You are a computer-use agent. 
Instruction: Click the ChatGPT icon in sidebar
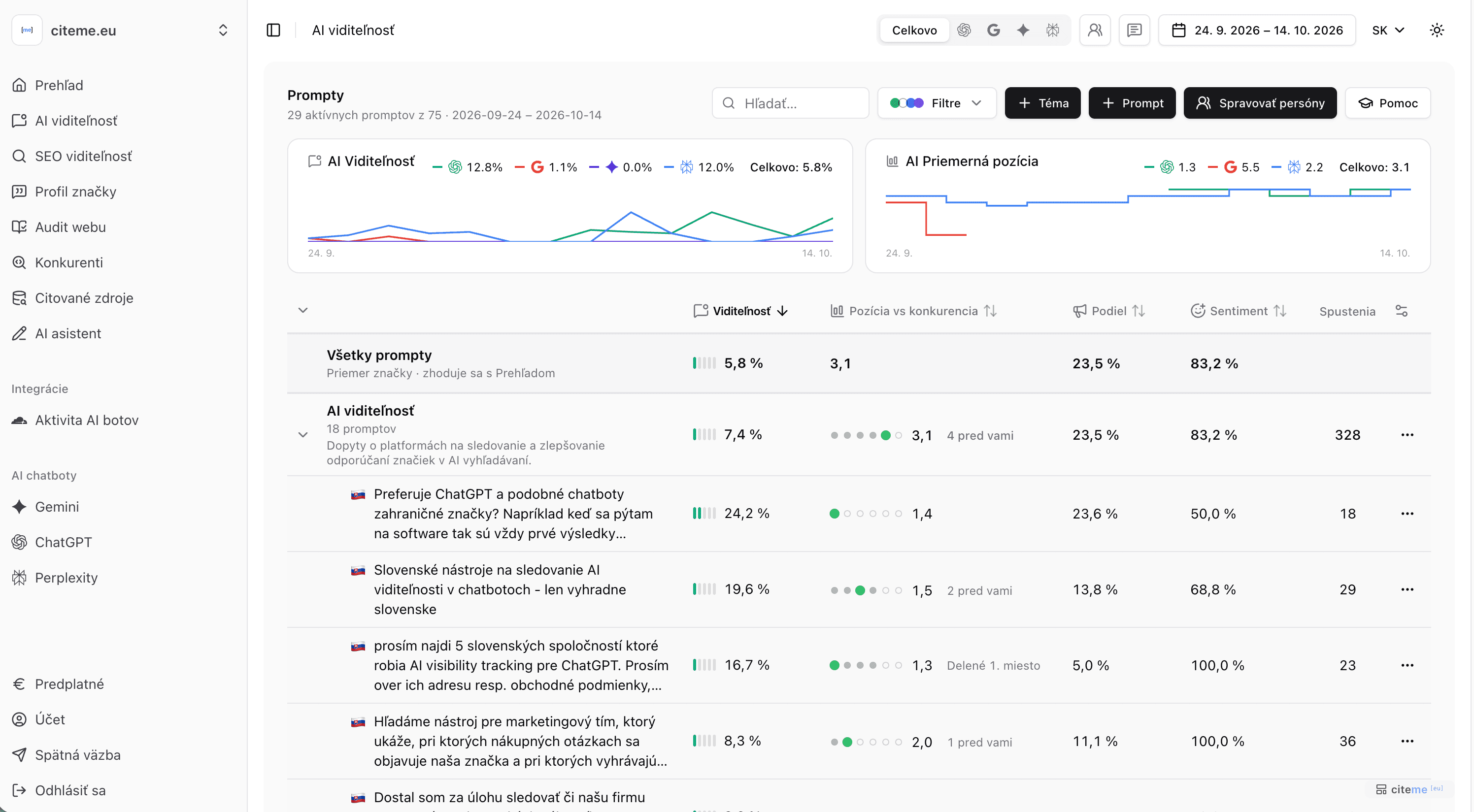pyautogui.click(x=19, y=542)
